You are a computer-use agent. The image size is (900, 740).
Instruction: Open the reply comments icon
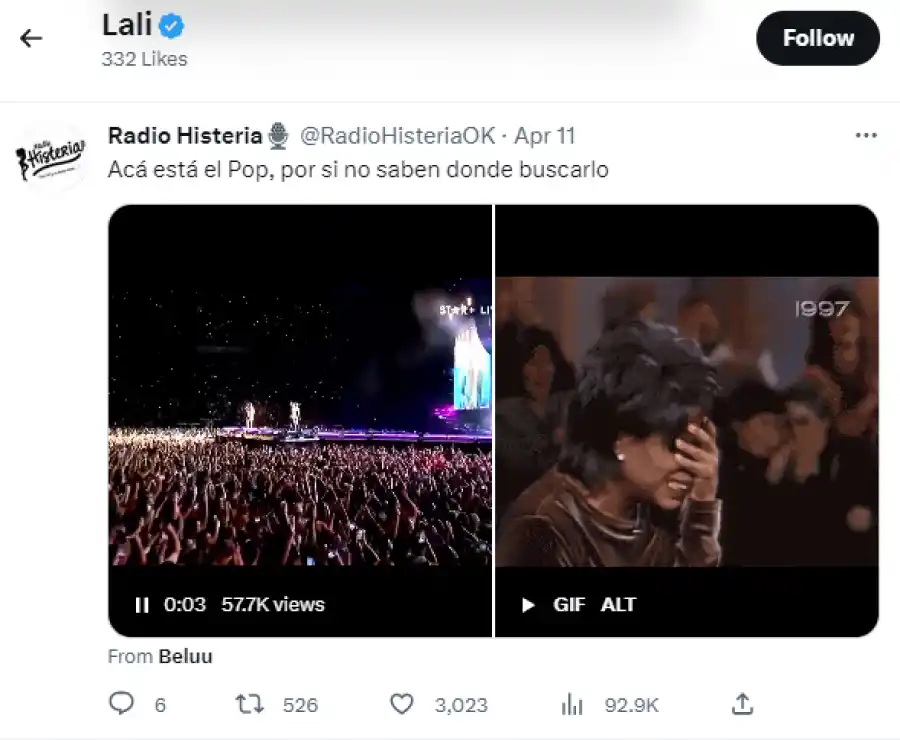[x=122, y=704]
